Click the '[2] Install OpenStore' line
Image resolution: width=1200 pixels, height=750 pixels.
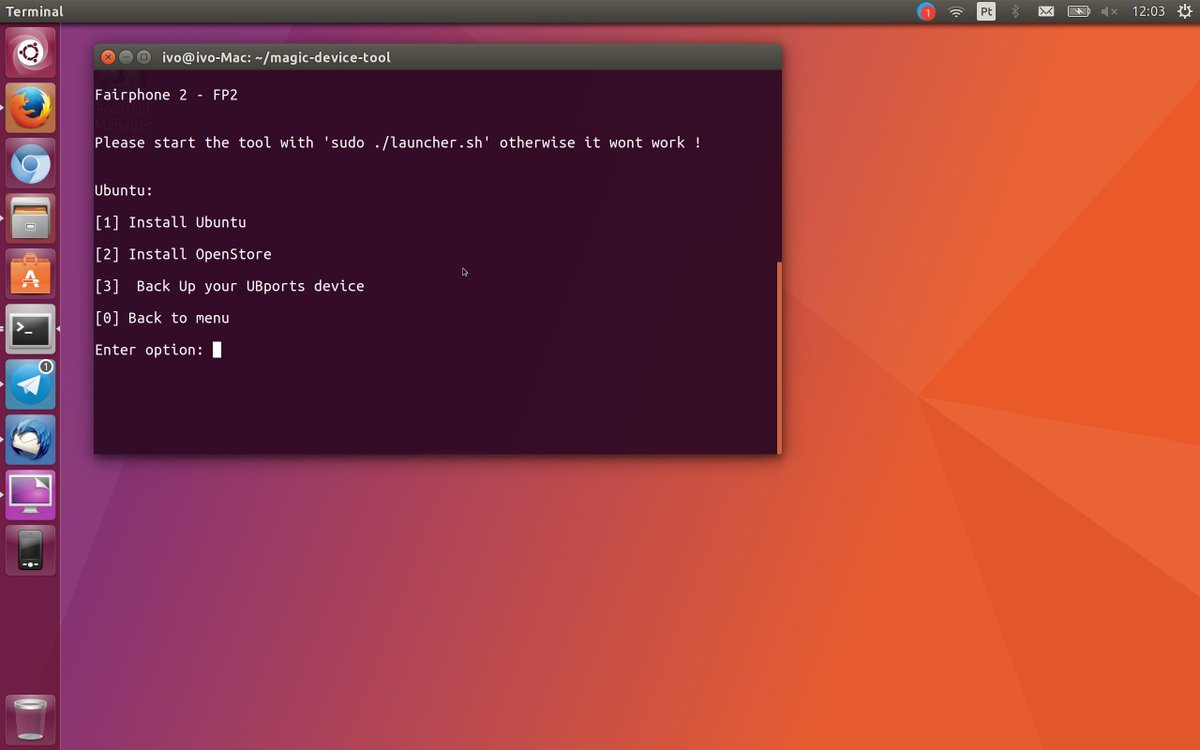(x=183, y=254)
